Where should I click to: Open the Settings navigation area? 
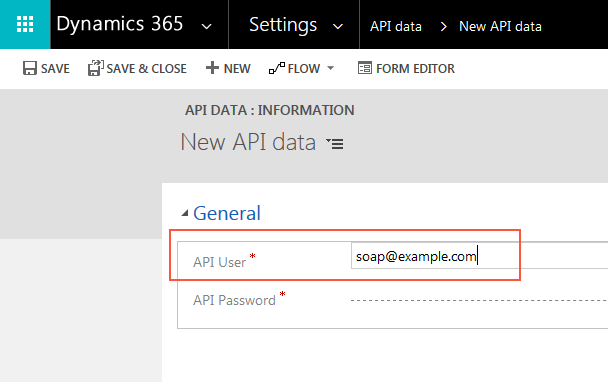(x=283, y=25)
